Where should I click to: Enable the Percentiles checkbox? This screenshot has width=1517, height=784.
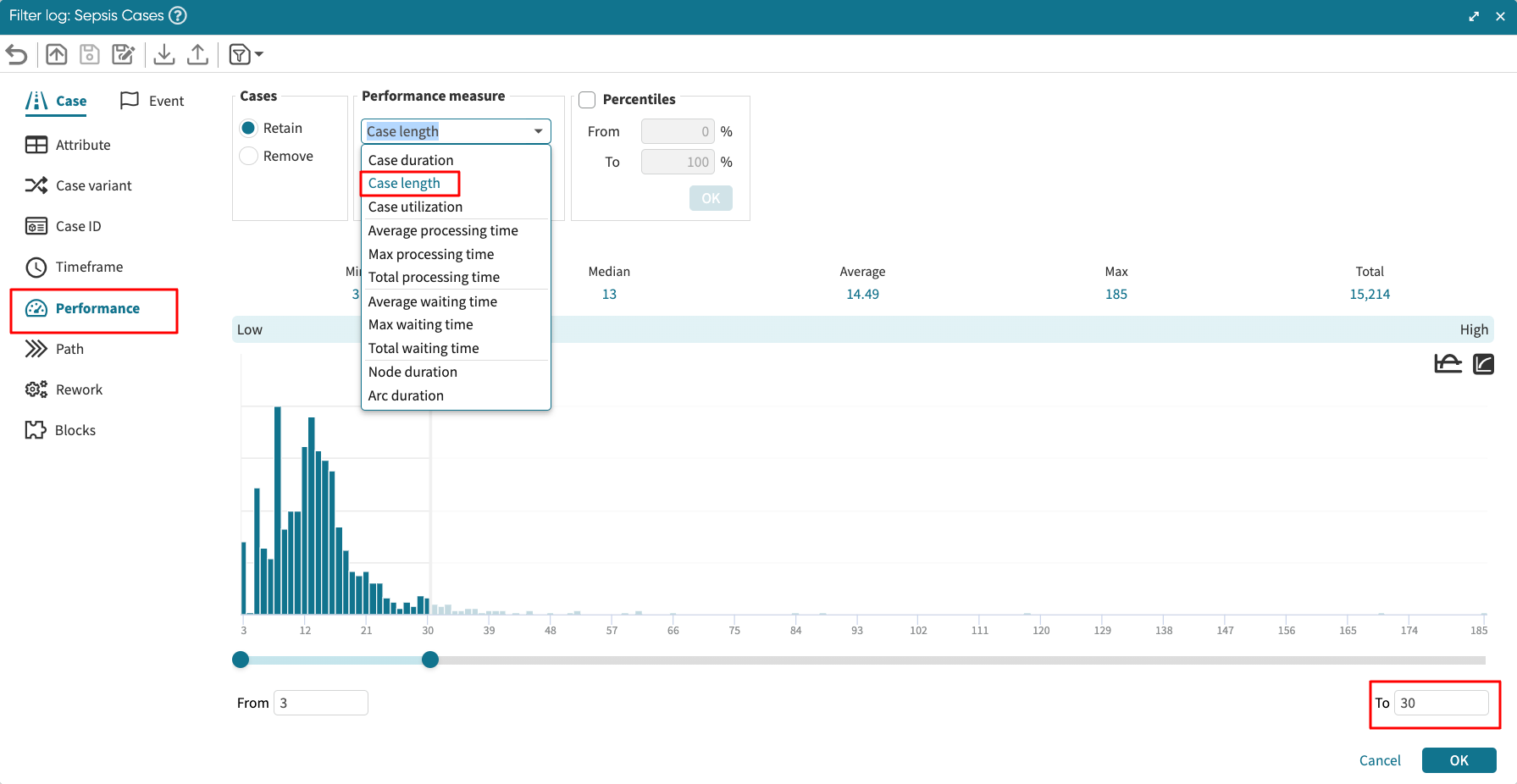point(587,100)
